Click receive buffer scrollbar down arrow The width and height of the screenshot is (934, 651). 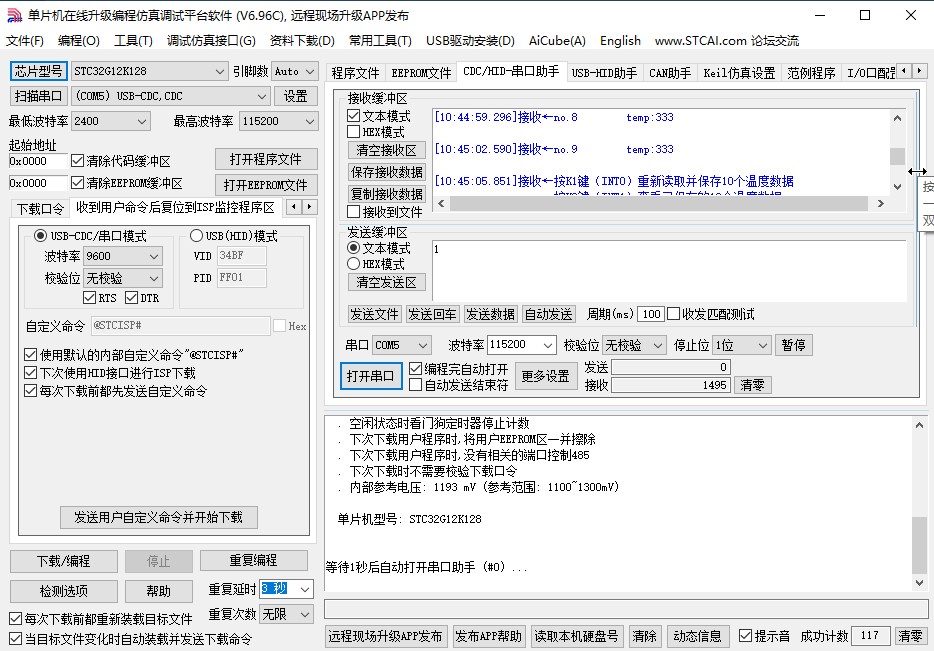pyautogui.click(x=897, y=186)
